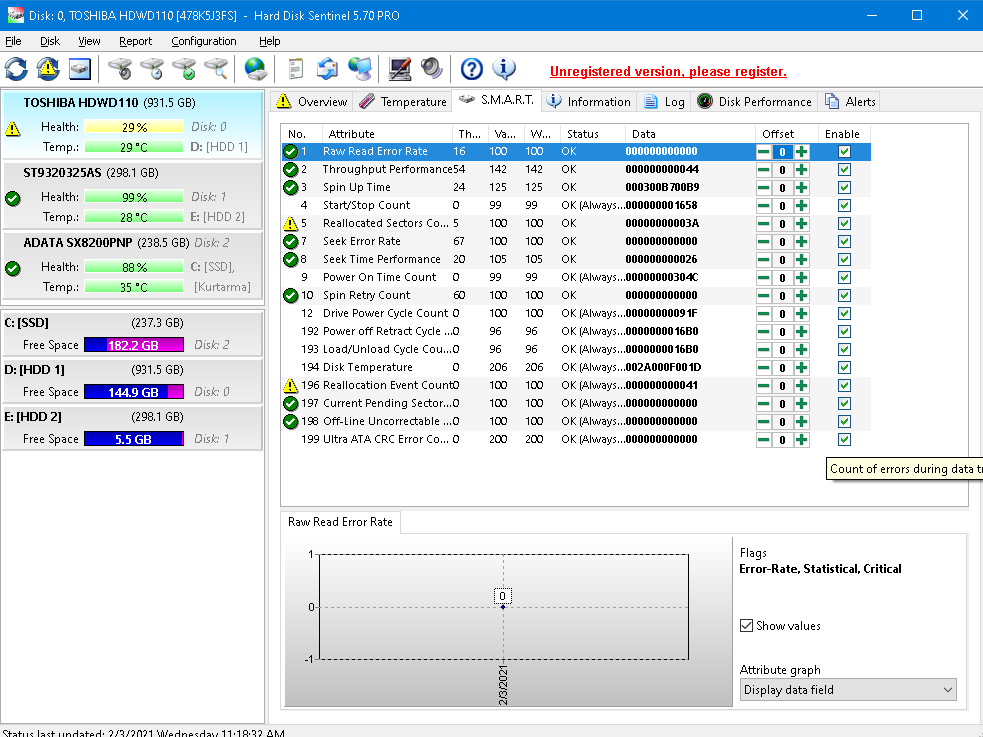Screen dimensions: 983x737
Task: Open the Report menu
Action: pyautogui.click(x=135, y=41)
